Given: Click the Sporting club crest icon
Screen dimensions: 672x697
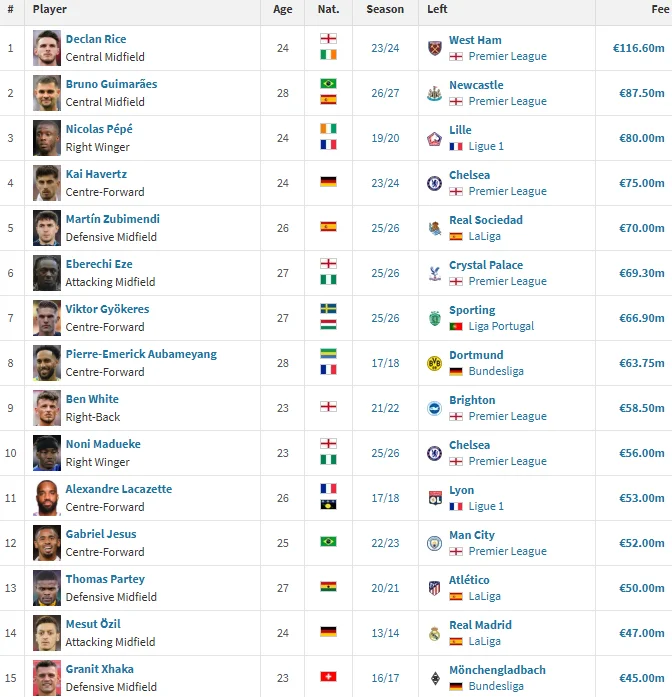Looking at the screenshot, I should click(x=434, y=318).
